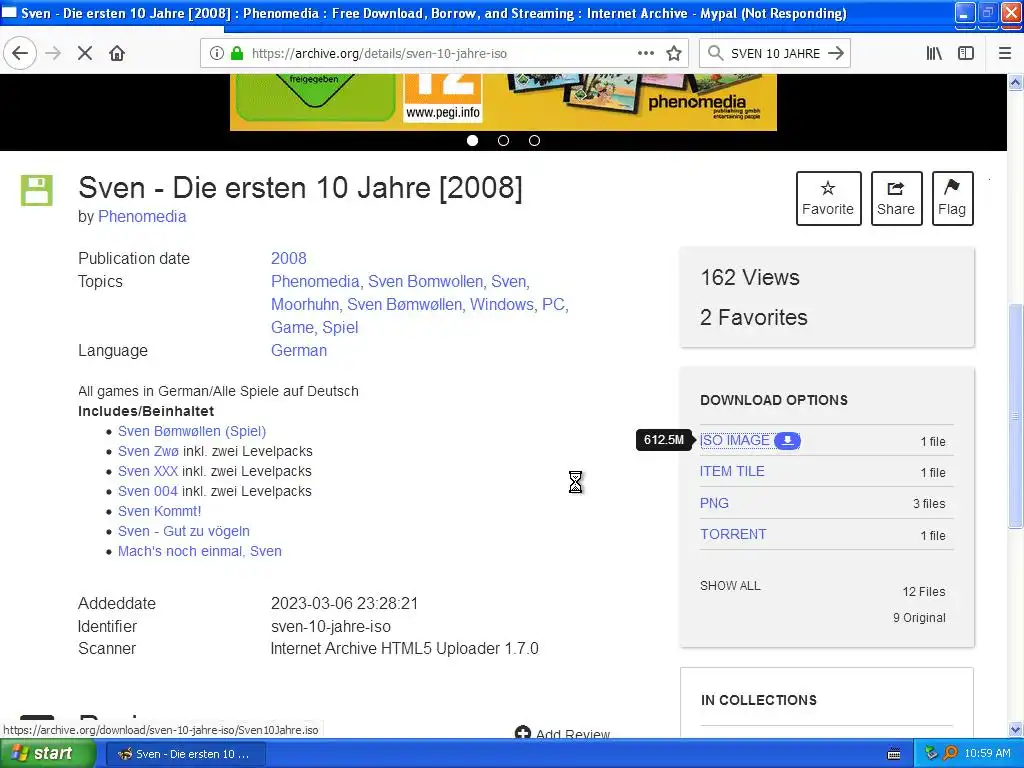Image resolution: width=1024 pixels, height=768 pixels.
Task: Select the first carousel dot
Action: tap(472, 140)
